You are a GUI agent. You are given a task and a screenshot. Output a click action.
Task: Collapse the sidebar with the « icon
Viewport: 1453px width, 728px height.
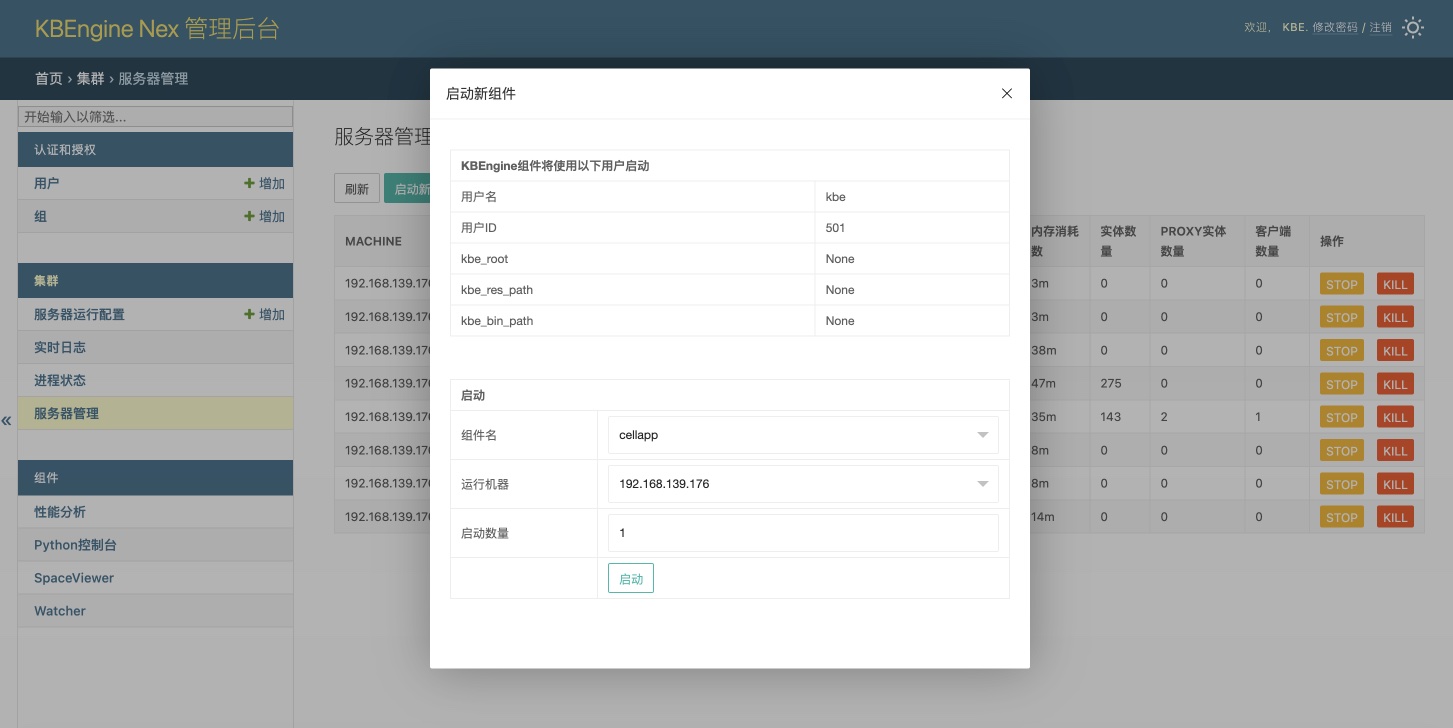(7, 421)
